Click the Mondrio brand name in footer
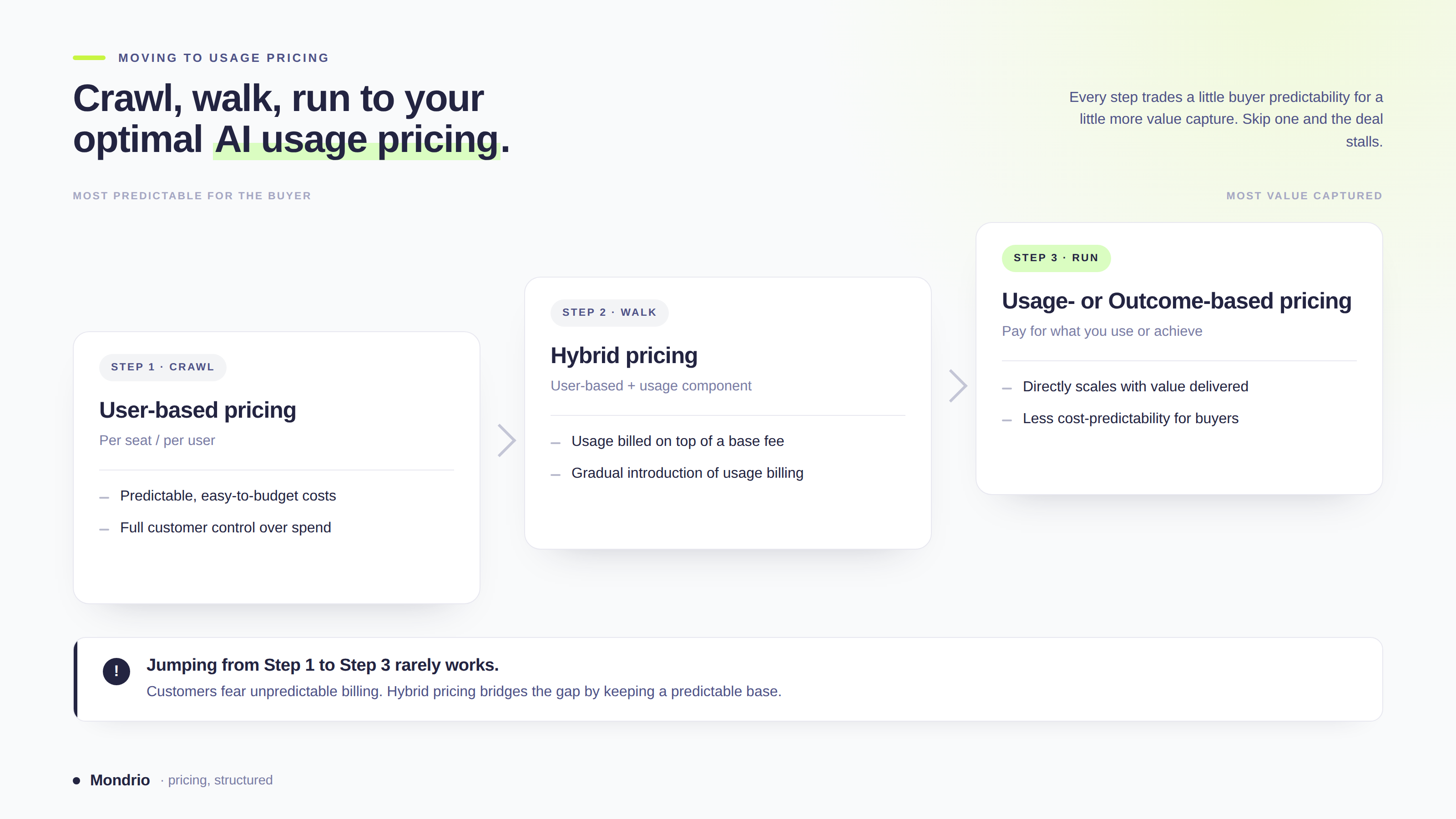The height and width of the screenshot is (819, 1456). tap(120, 780)
